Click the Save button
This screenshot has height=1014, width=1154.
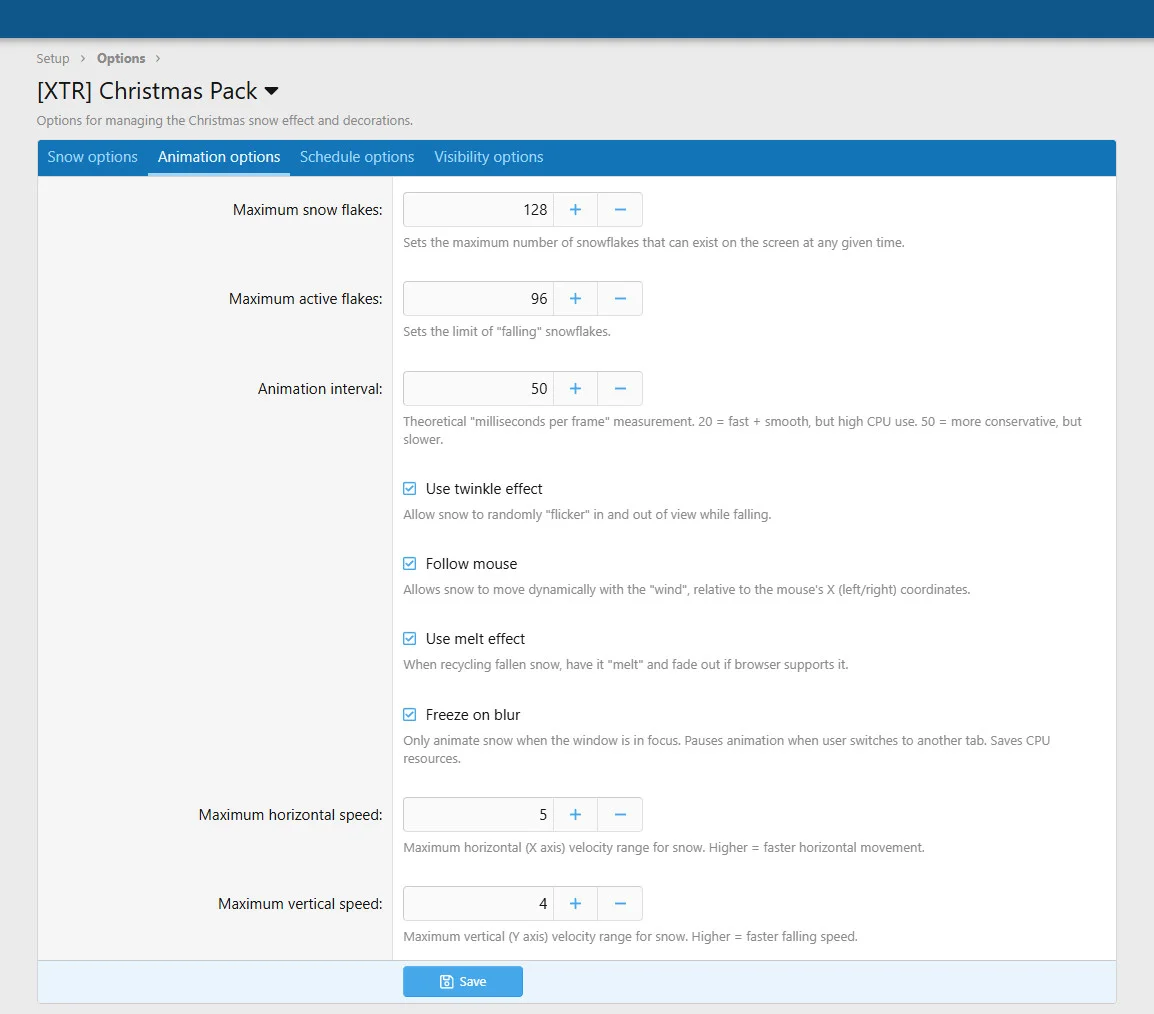click(462, 982)
